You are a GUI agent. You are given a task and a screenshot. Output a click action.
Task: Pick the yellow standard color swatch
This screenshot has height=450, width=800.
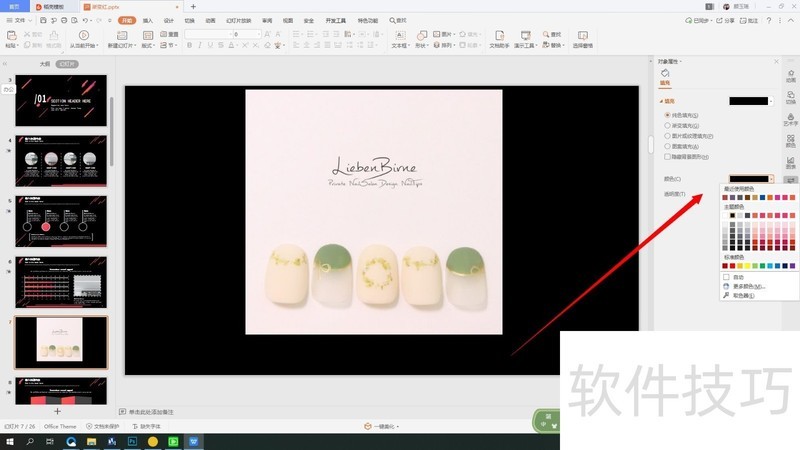click(747, 266)
